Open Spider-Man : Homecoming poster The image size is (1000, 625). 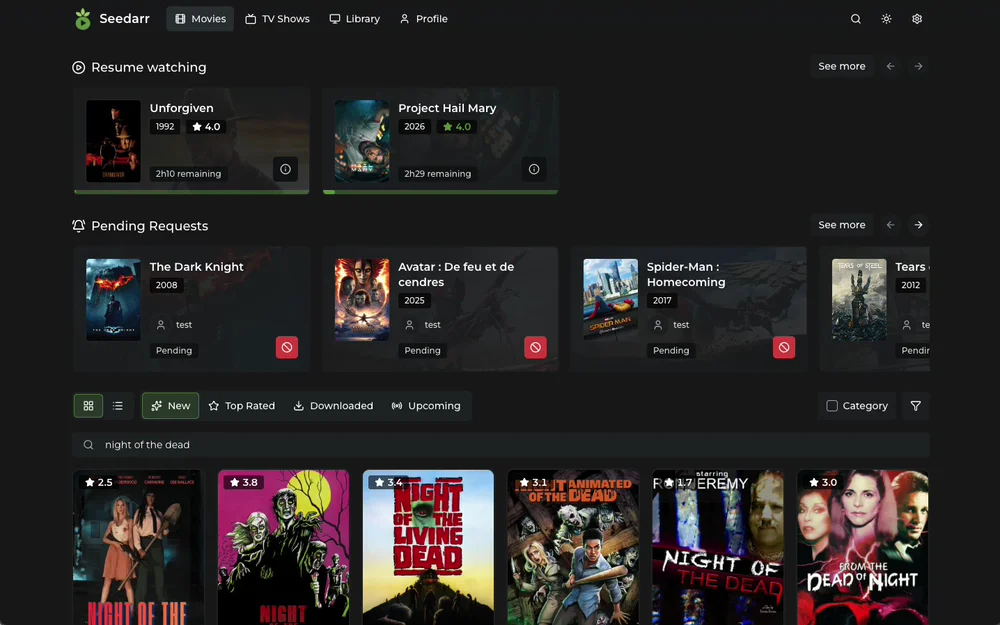coord(610,300)
